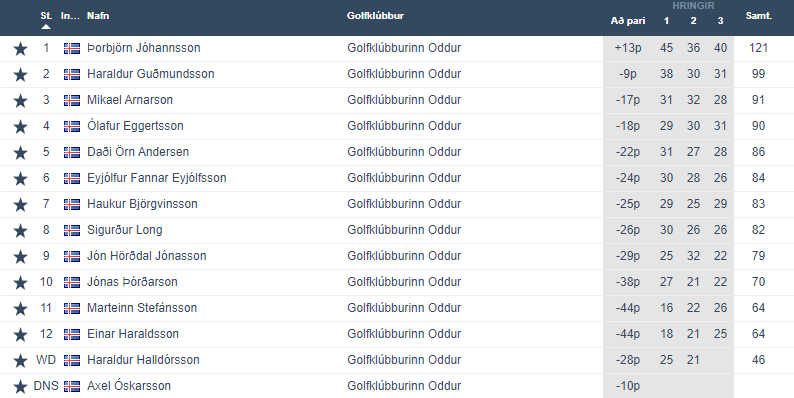Click Haraldur Halldórsson's withdrawn row name
The width and height of the screenshot is (794, 398).
click(143, 360)
